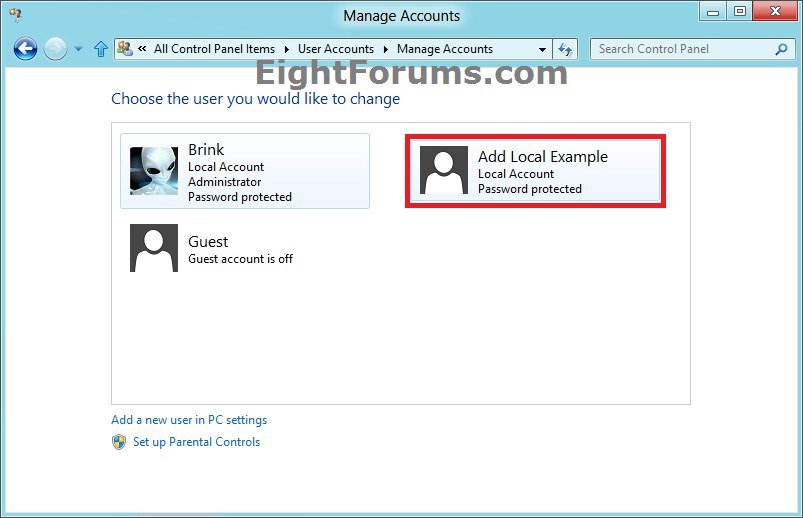The image size is (803, 518).
Task: Click Add a new user in PC settings
Action: coord(189,420)
